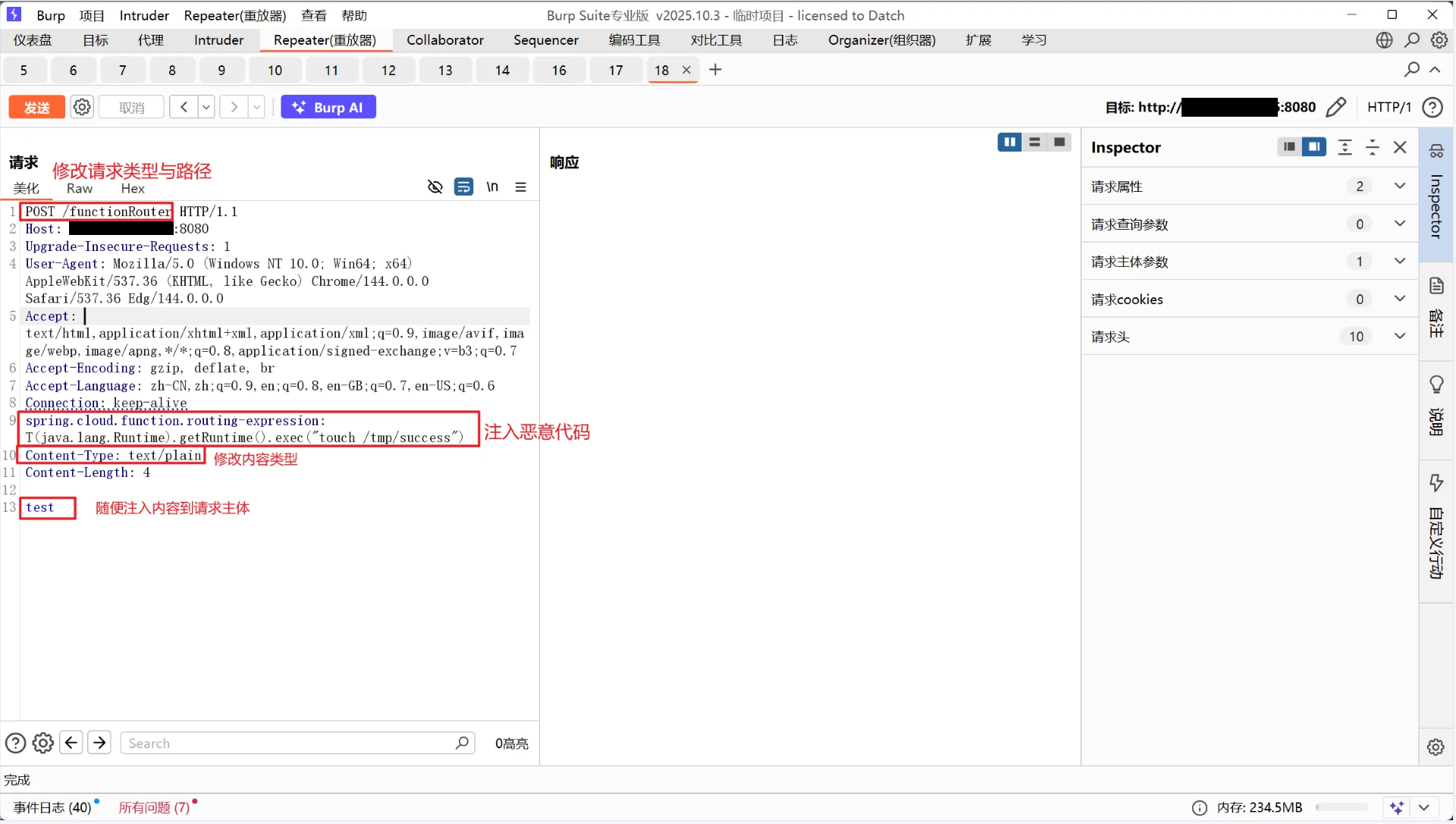Open request editor hamburger menu
1456x824 pixels.
coord(521,186)
